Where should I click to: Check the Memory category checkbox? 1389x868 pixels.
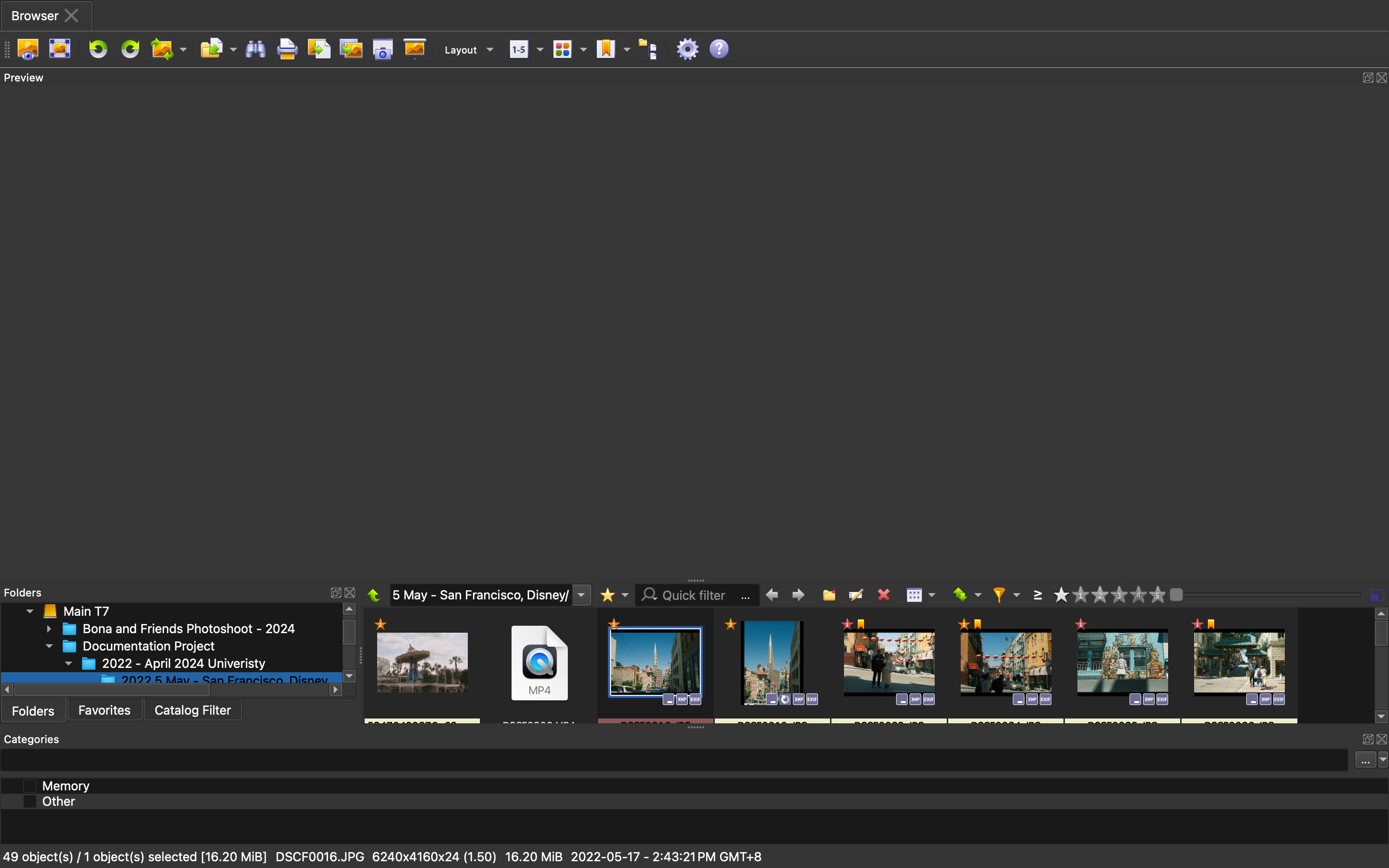(30, 786)
